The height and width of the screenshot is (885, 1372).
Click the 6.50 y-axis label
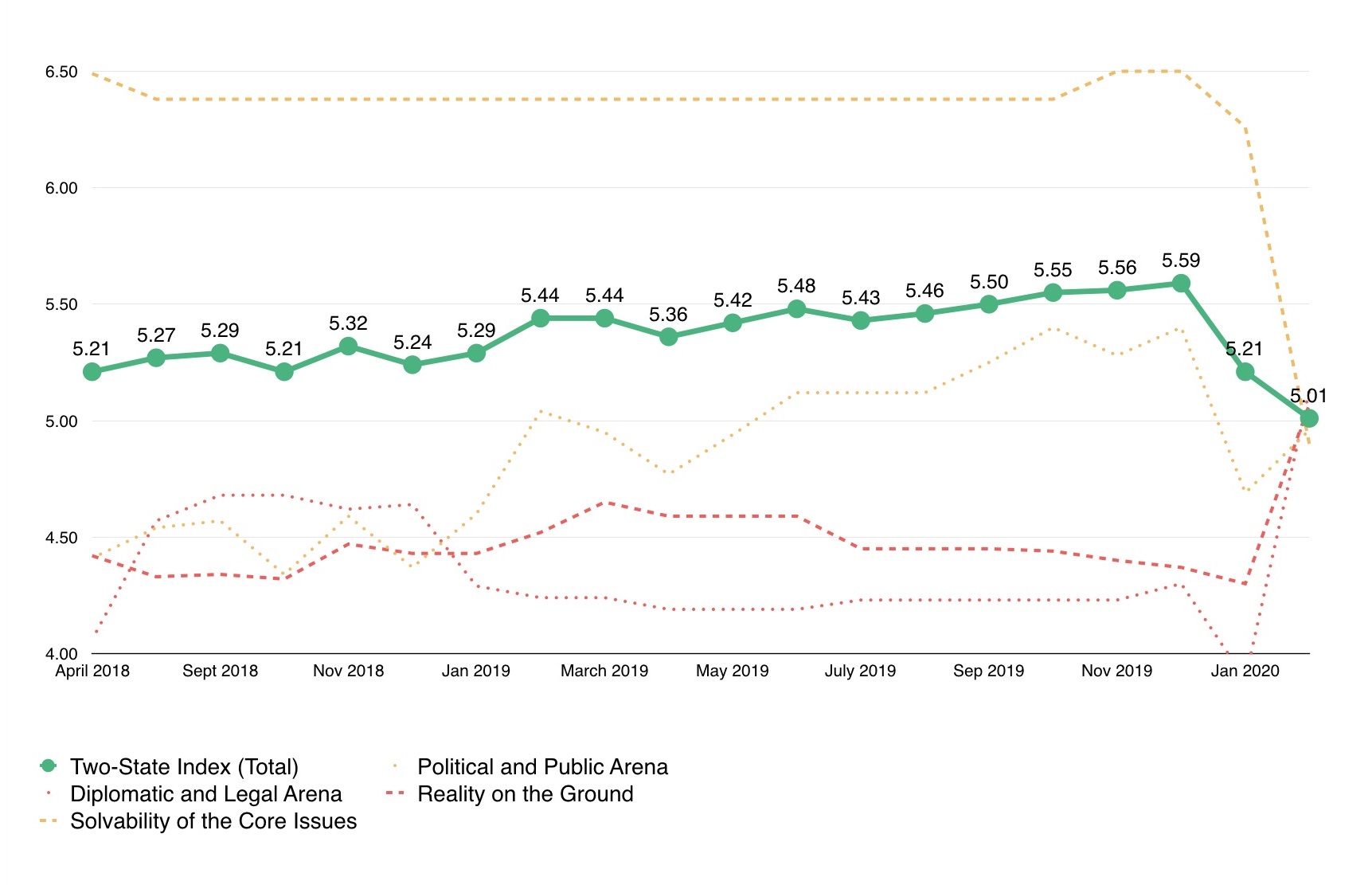tap(61, 72)
